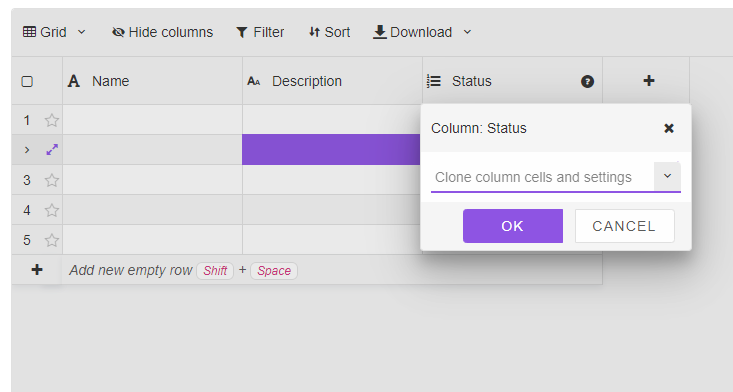
Task: Click the Description cell in row 3
Action: tap(332, 179)
